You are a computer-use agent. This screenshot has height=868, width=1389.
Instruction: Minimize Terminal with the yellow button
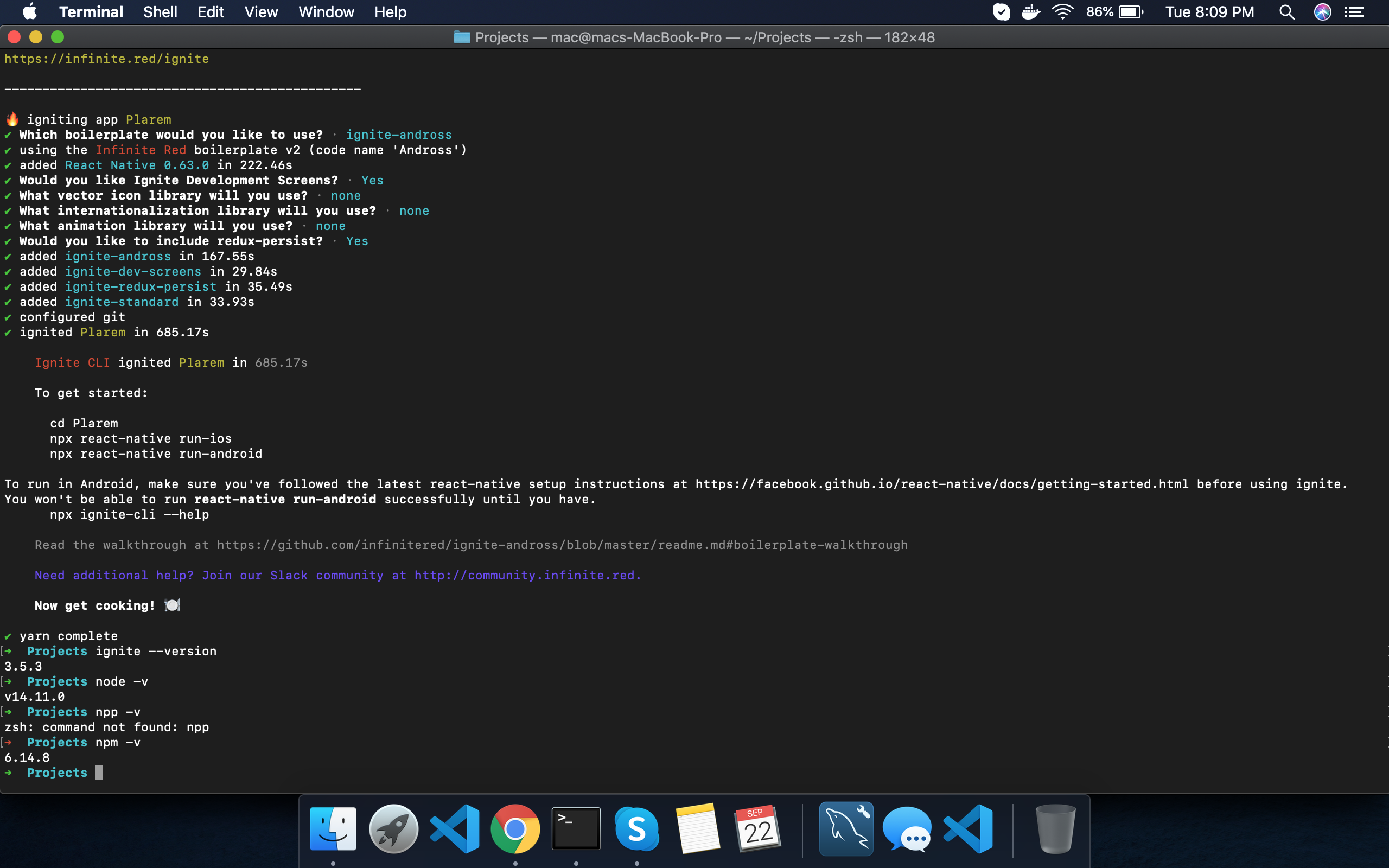coord(36,37)
